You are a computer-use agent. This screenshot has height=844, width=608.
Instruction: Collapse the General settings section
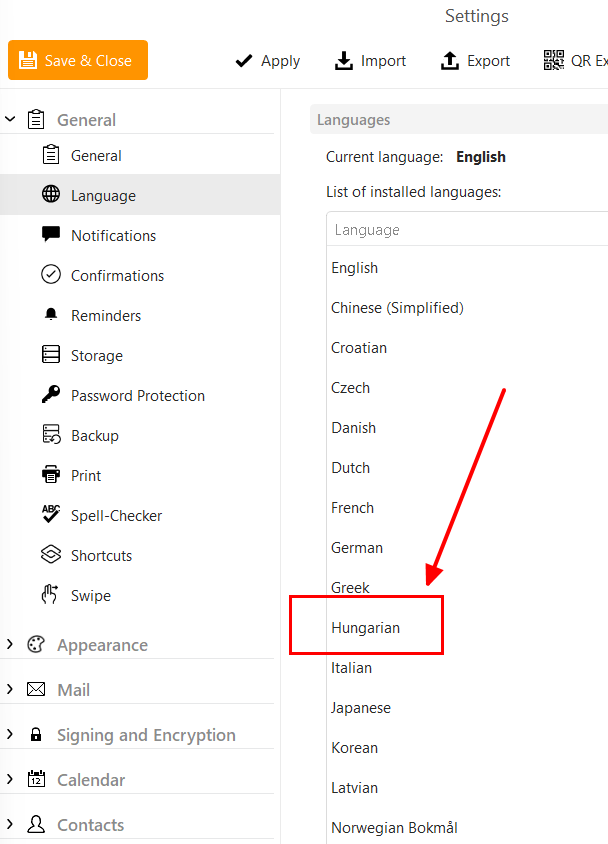10,119
